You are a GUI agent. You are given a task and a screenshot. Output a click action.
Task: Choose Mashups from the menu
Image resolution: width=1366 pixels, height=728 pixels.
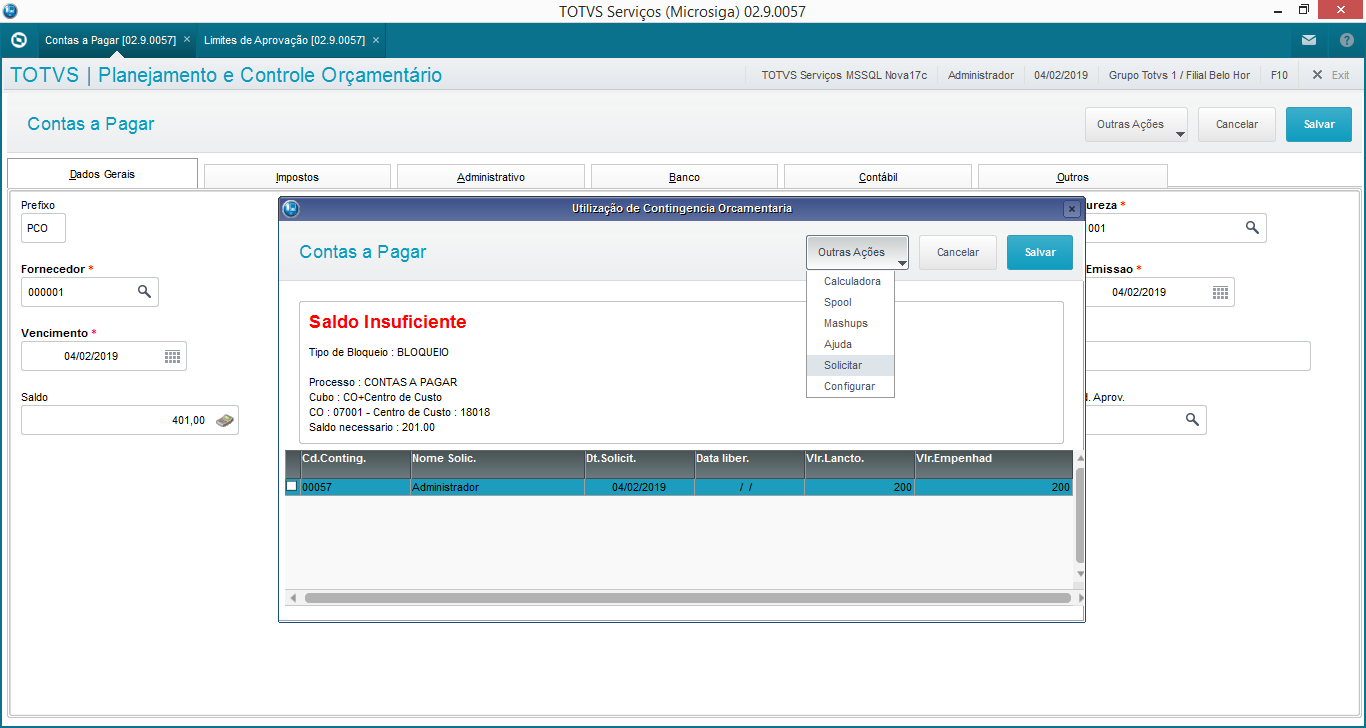tap(850, 323)
